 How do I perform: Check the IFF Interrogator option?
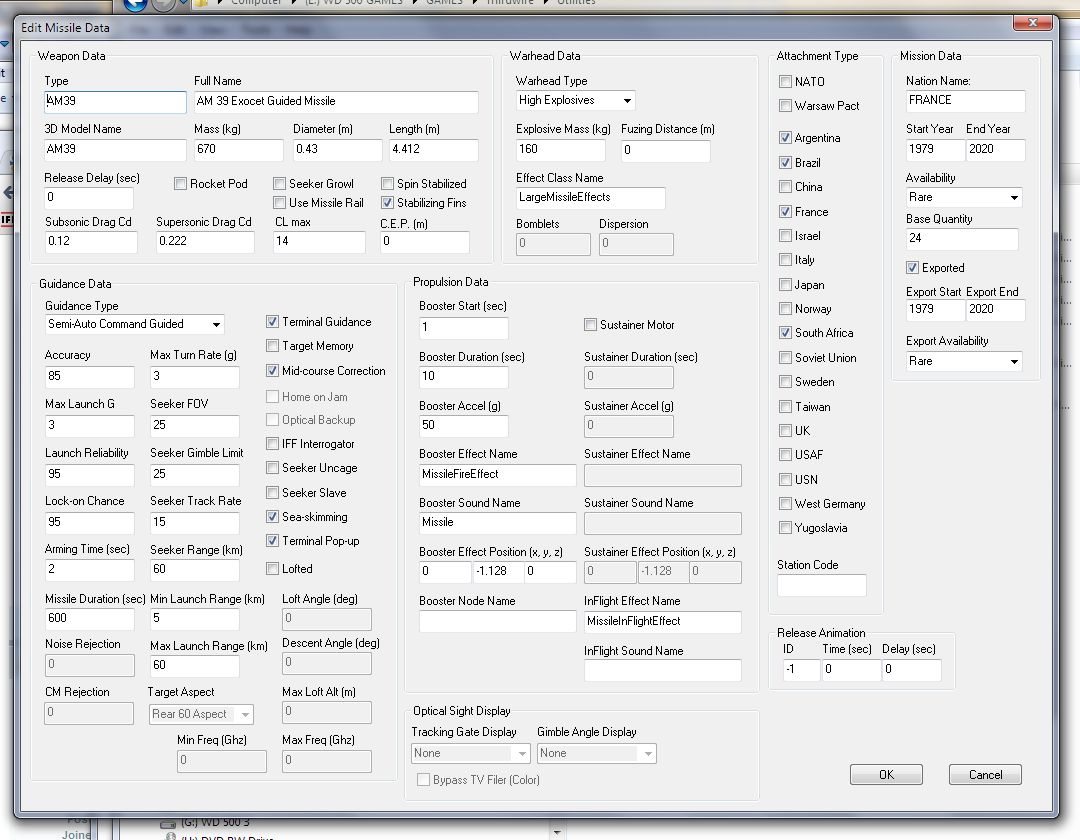272,444
